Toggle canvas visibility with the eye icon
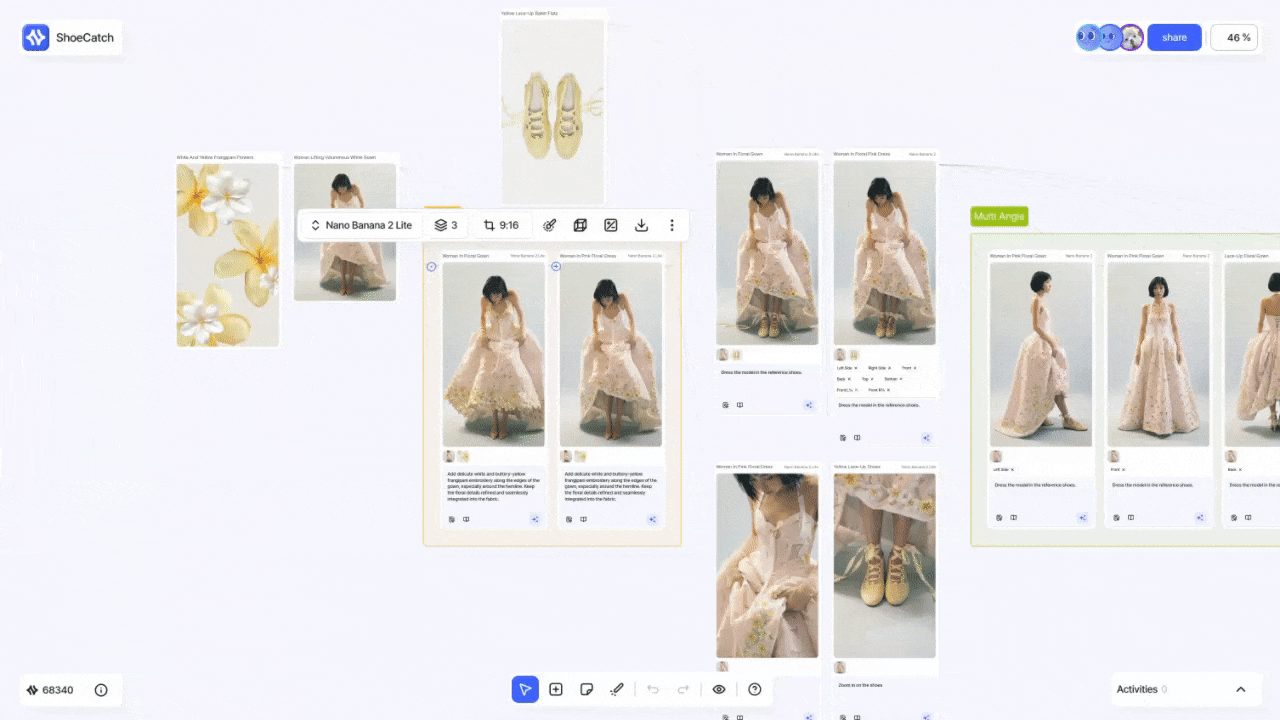Screen dimensions: 1280x720 (719, 689)
